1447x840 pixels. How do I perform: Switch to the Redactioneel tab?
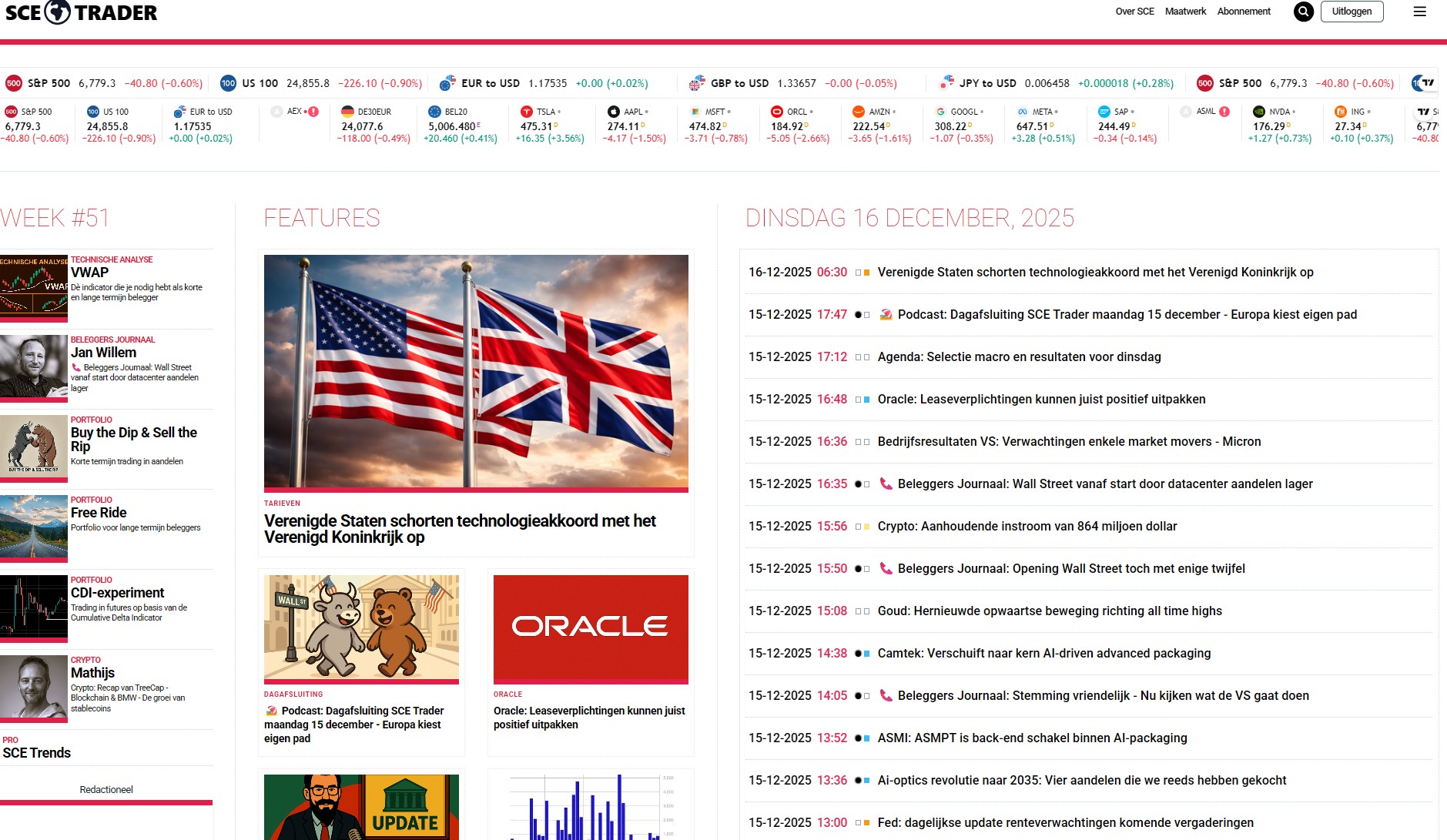106,790
